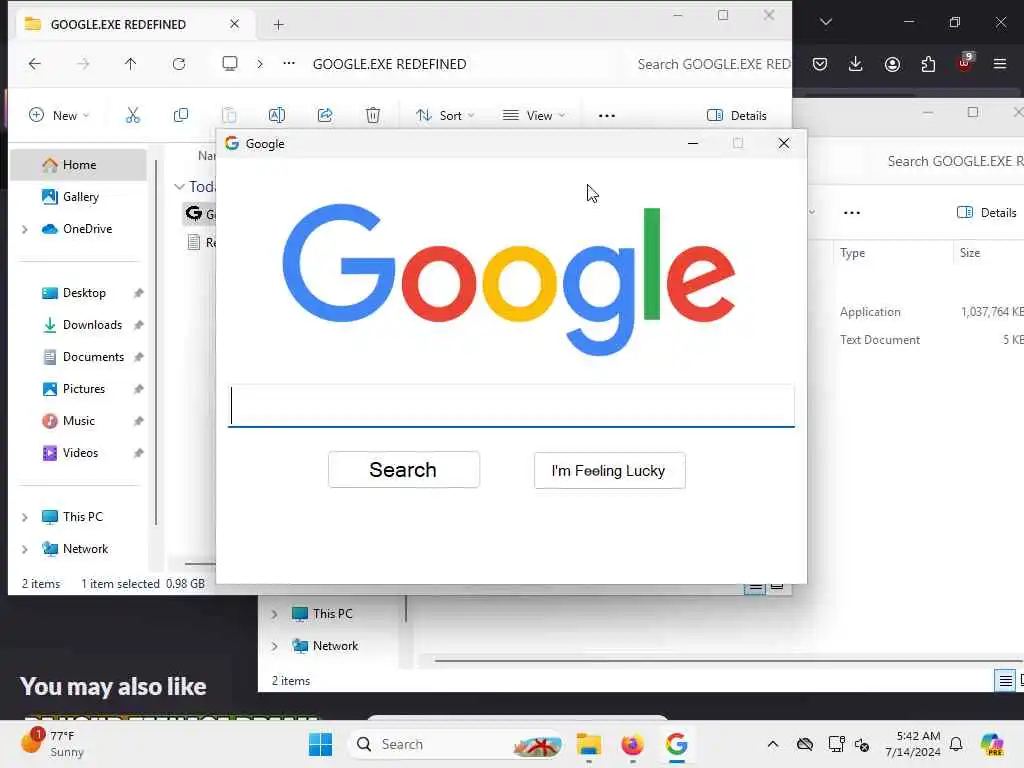Image resolution: width=1024 pixels, height=768 pixels.
Task: Open the uBlock Origin extension icon
Action: (x=965, y=63)
